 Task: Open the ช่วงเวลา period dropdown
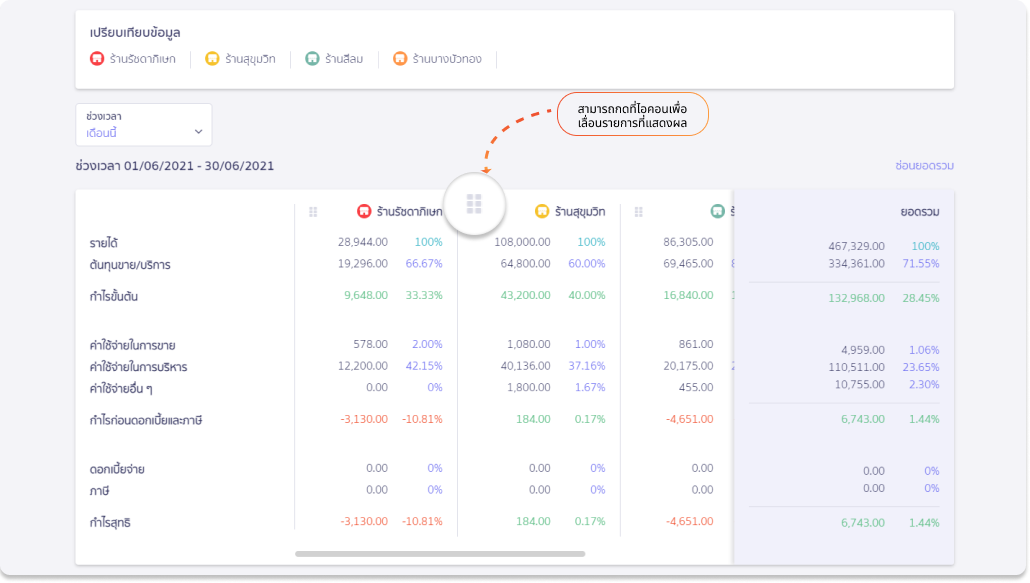click(x=144, y=125)
